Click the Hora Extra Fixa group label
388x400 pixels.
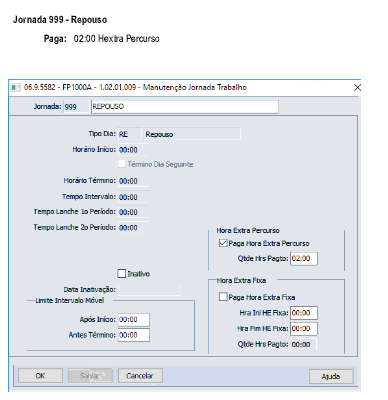241,280
